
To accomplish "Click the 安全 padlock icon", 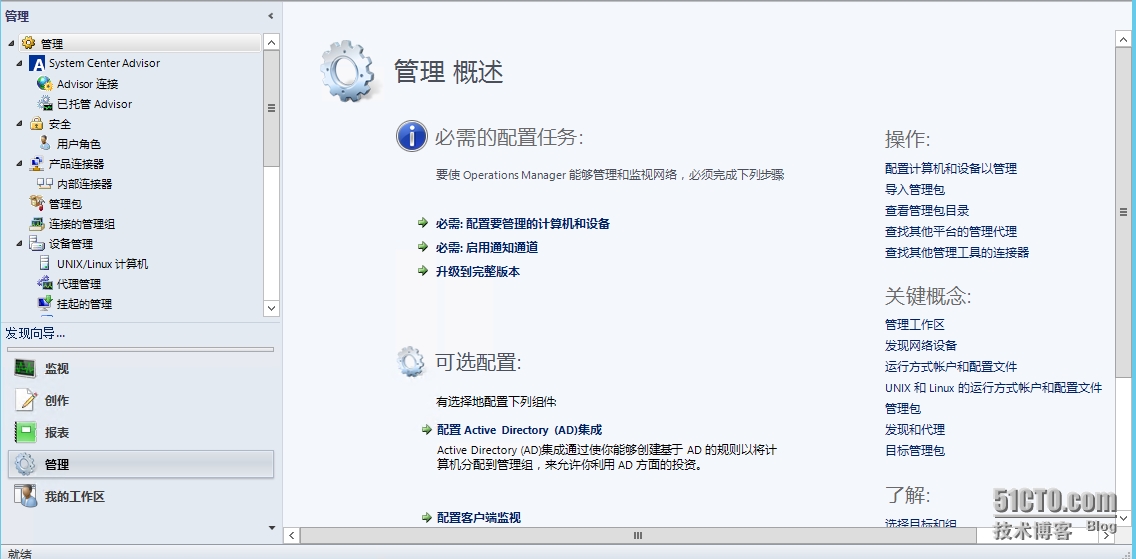I will pos(37,123).
